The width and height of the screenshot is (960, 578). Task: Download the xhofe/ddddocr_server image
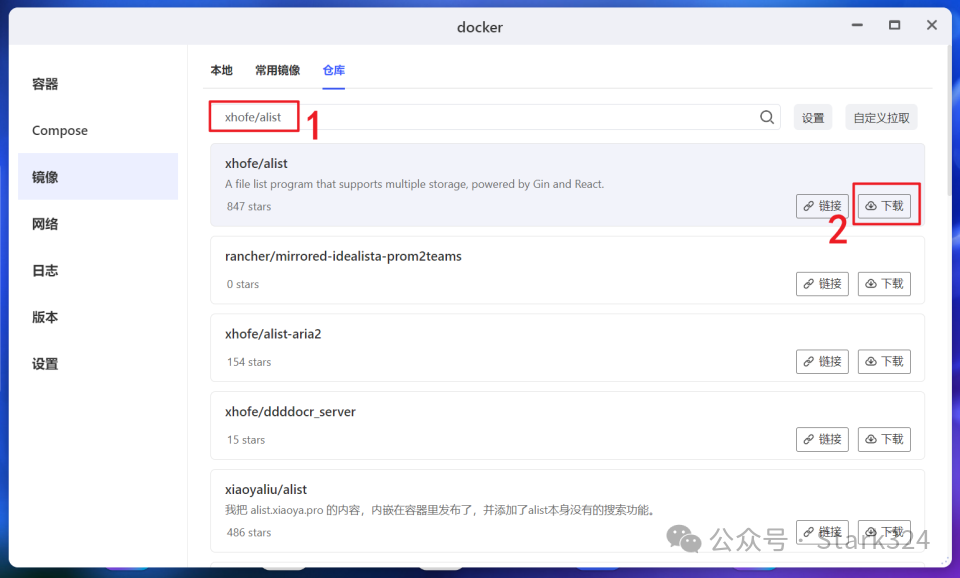click(x=884, y=439)
